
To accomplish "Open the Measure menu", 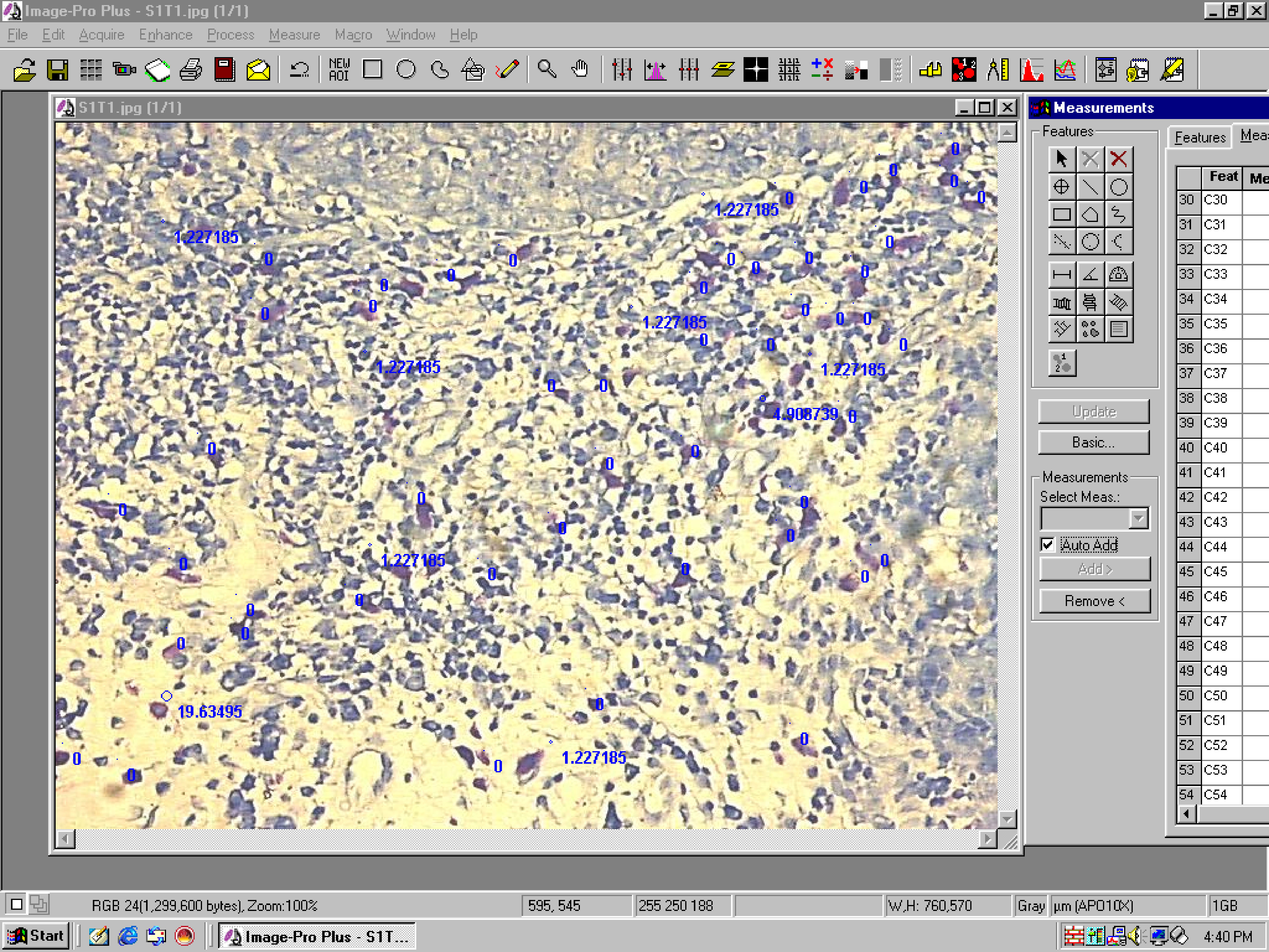I will coord(294,35).
